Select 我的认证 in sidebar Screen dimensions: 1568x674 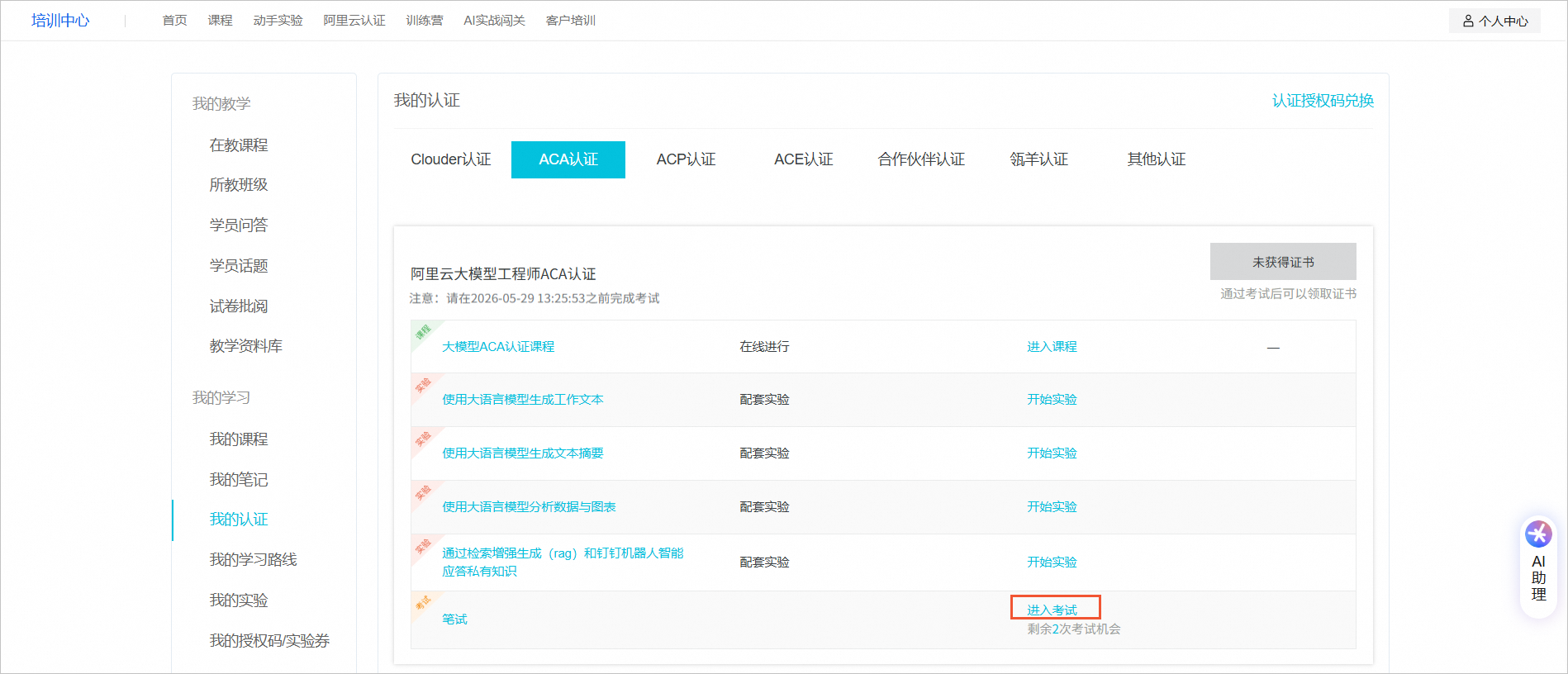coord(239,520)
